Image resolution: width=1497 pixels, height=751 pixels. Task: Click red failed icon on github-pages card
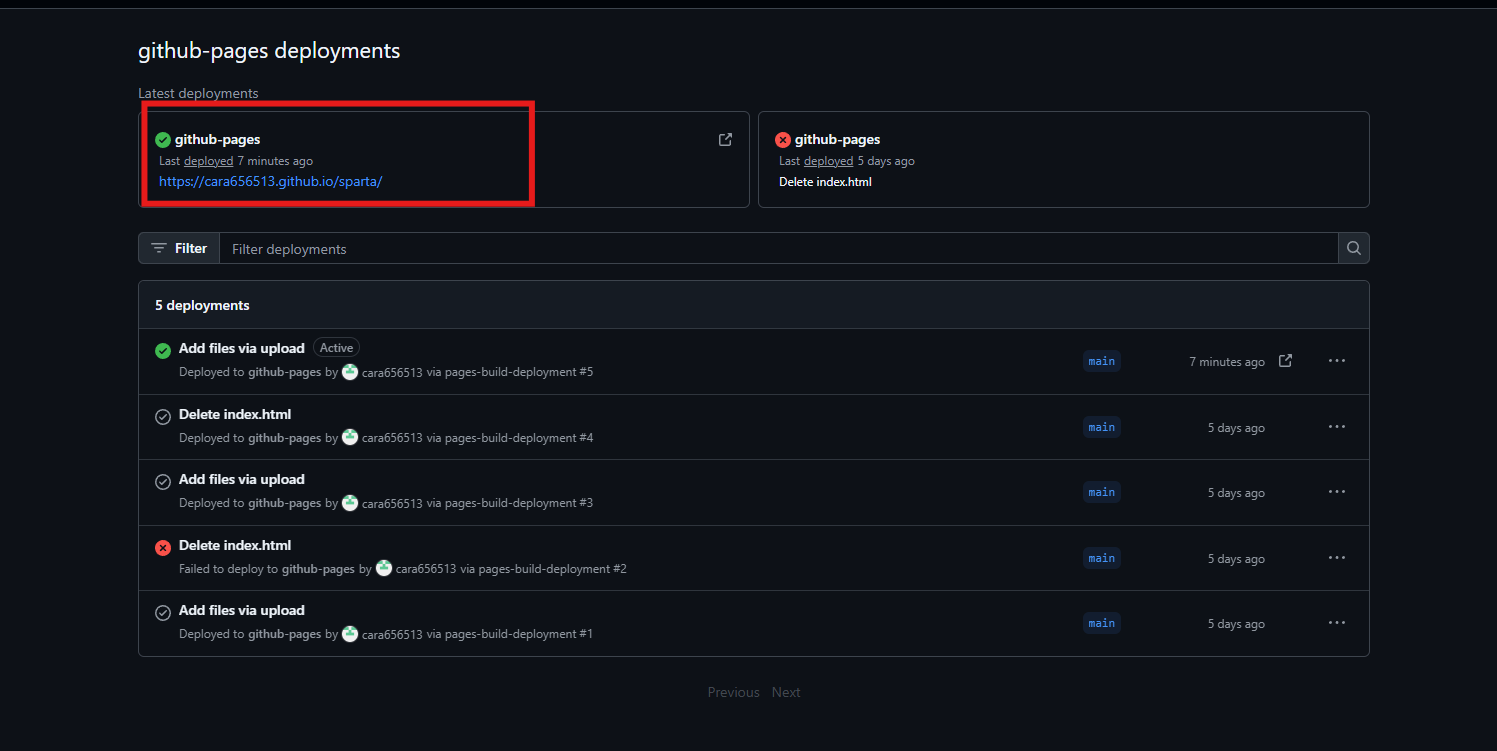[x=783, y=140]
